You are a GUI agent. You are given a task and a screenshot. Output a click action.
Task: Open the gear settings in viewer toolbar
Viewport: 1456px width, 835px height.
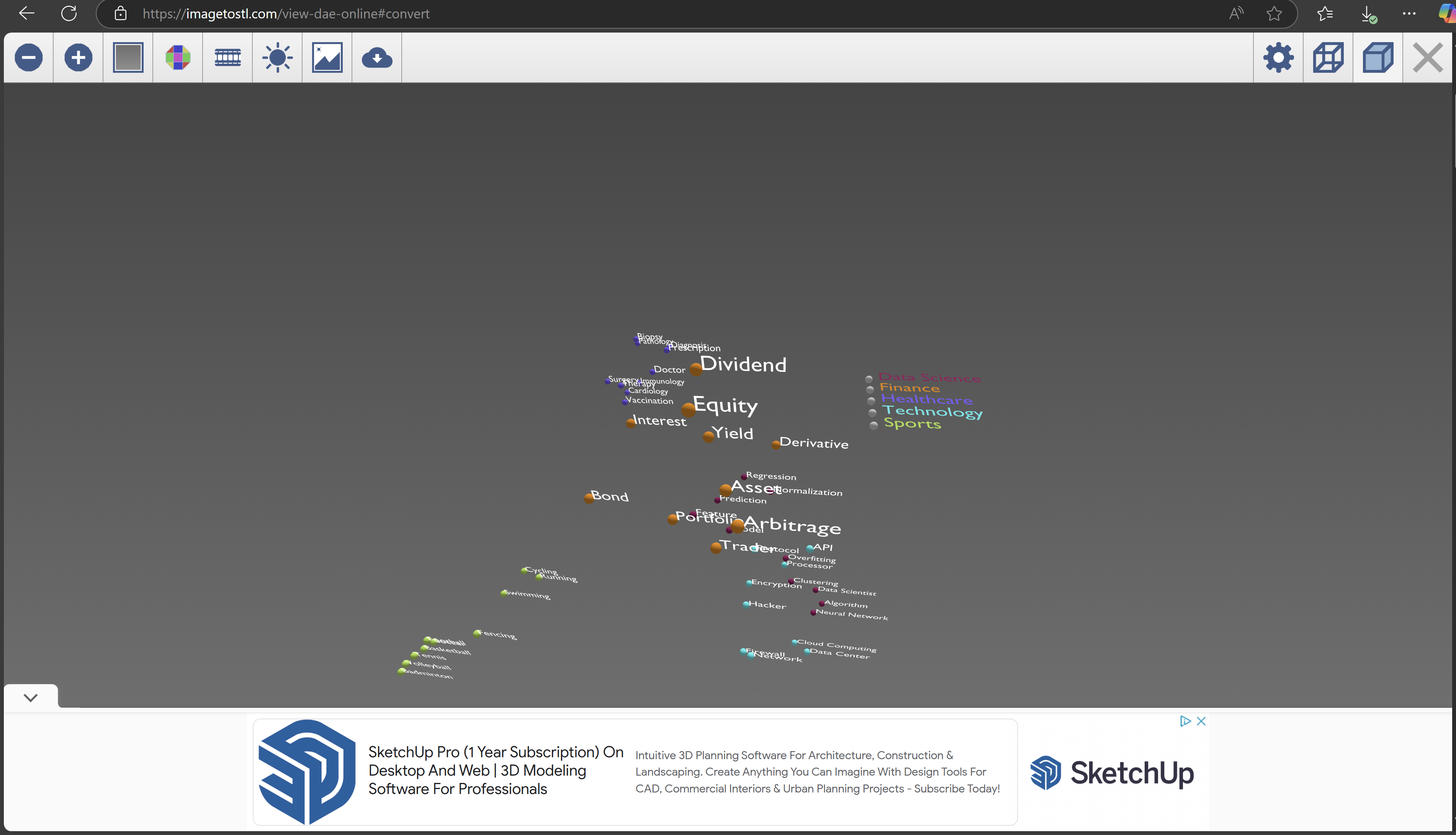point(1279,57)
